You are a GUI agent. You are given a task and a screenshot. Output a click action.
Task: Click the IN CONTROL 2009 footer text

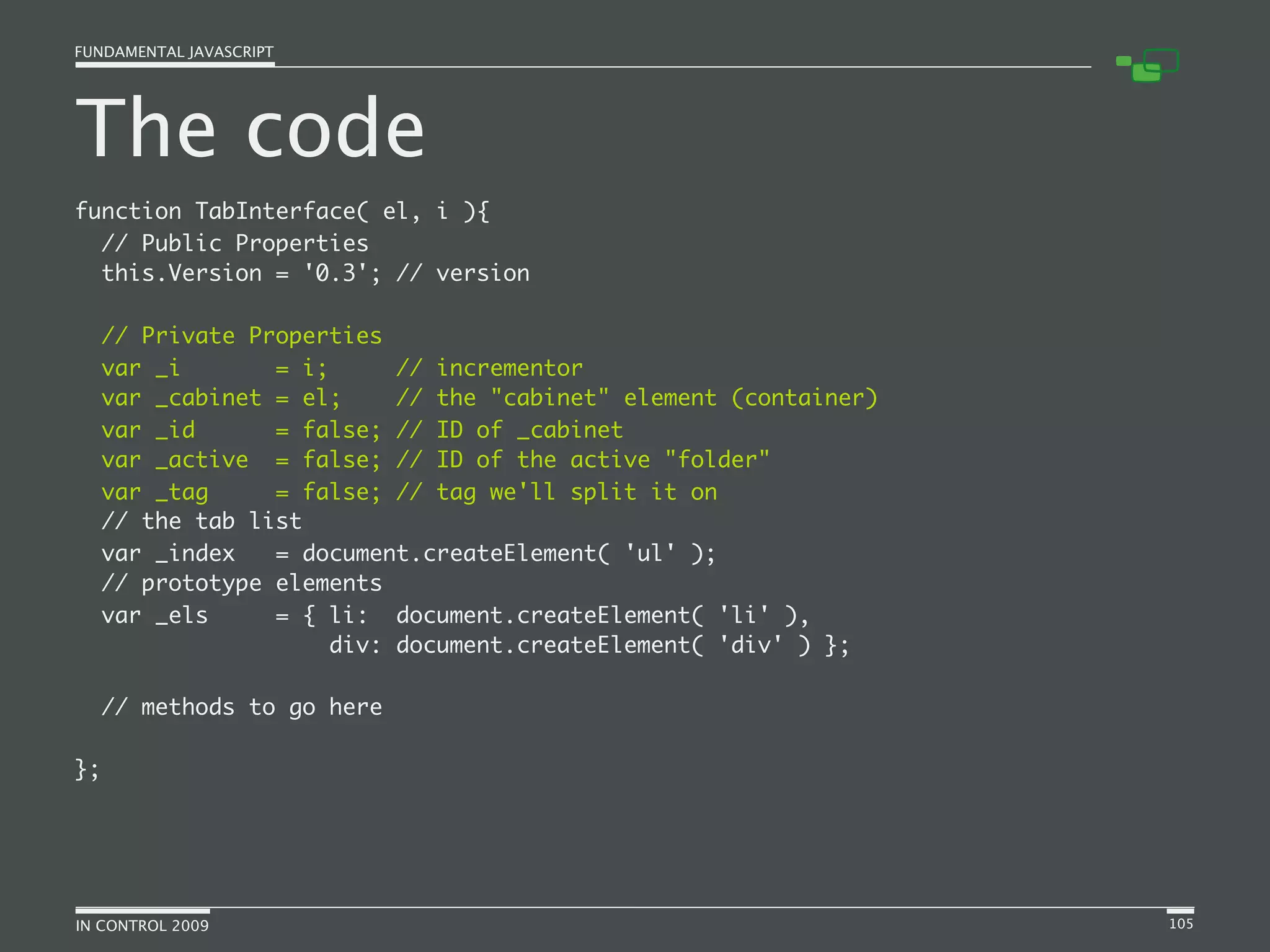(142, 925)
